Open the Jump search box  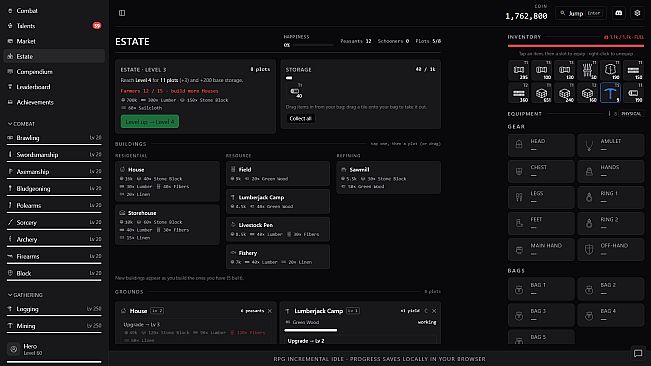tap(580, 13)
